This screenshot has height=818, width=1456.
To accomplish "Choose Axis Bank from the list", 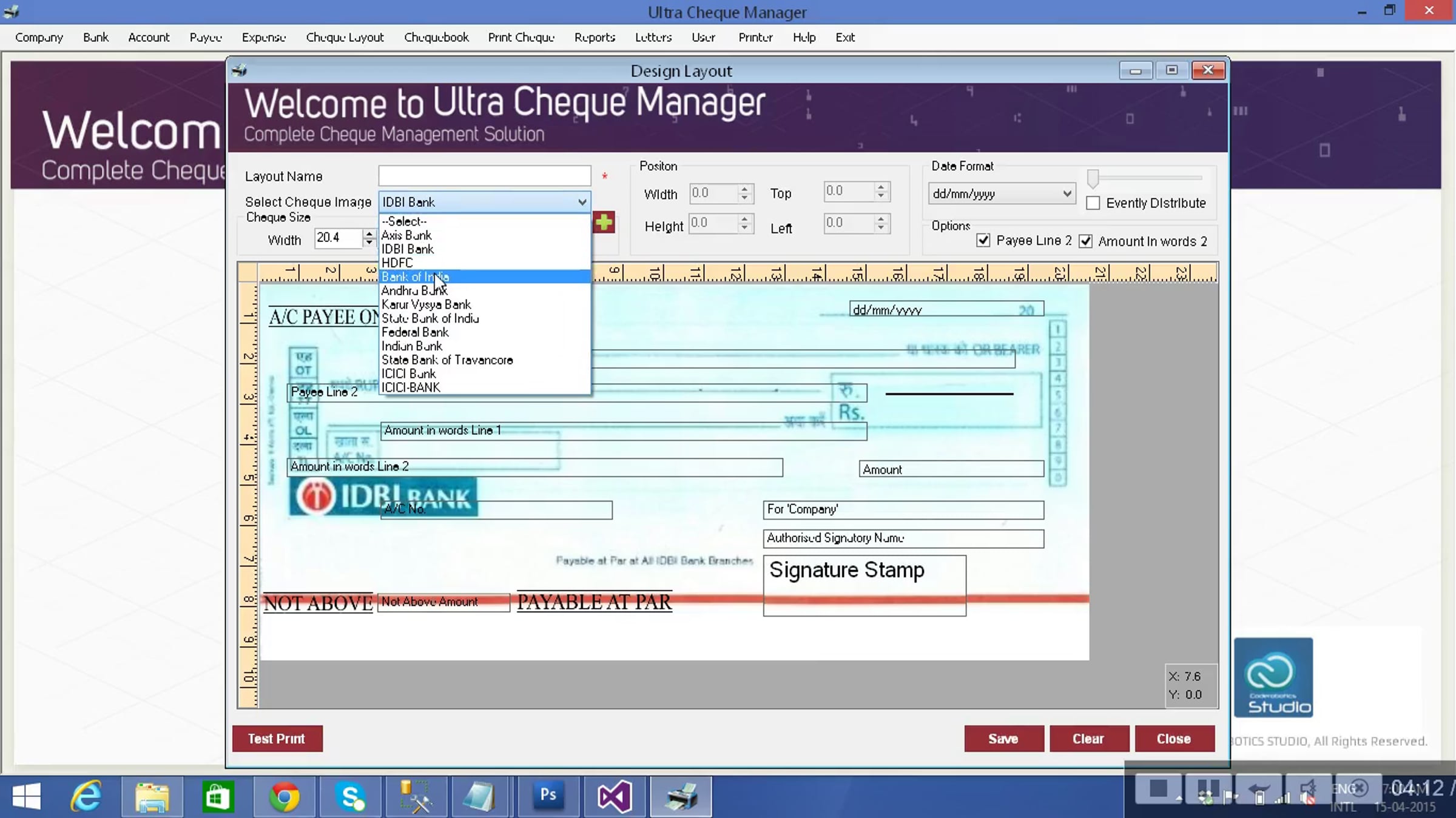I will point(485,235).
